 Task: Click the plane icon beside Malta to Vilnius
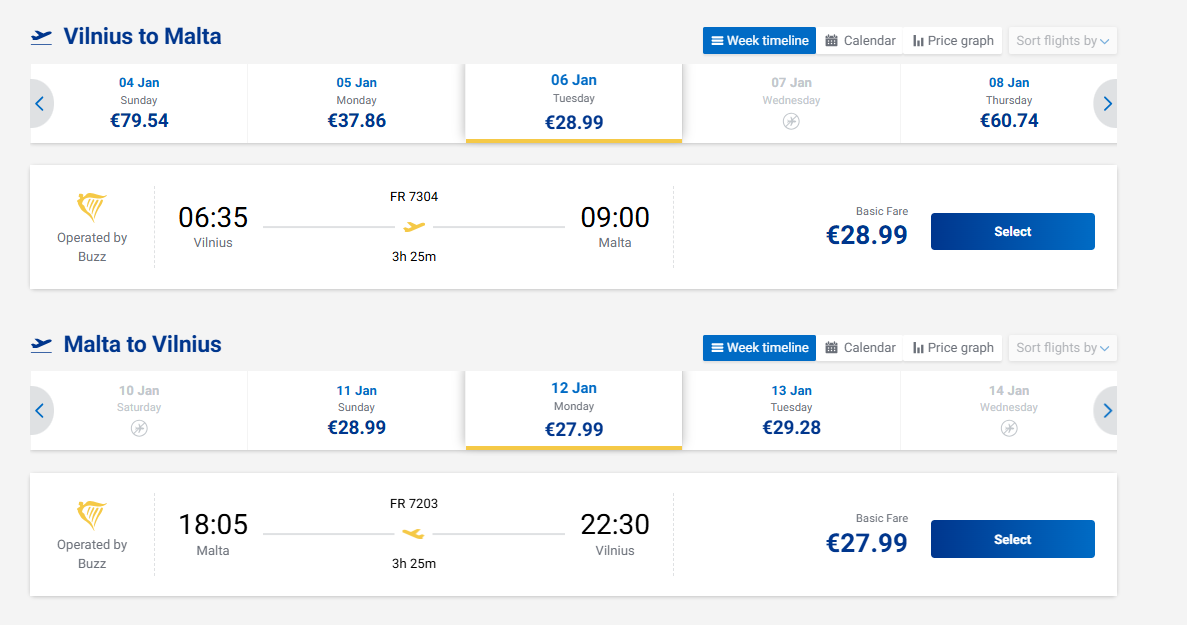point(41,345)
